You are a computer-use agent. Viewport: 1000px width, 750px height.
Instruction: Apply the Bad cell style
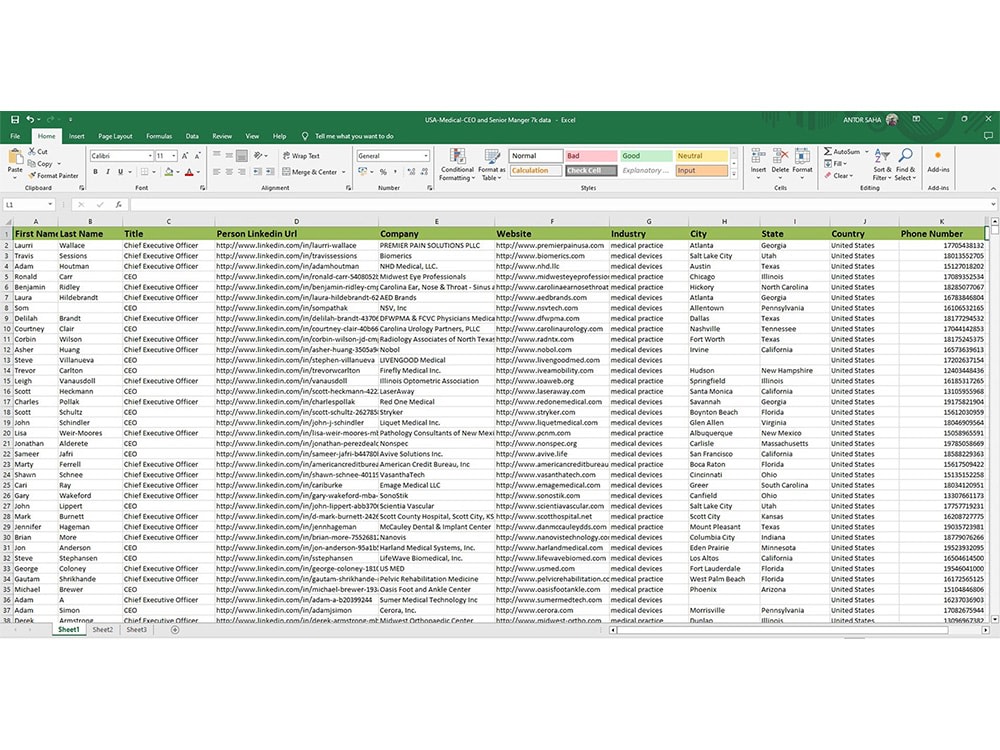[x=591, y=156]
